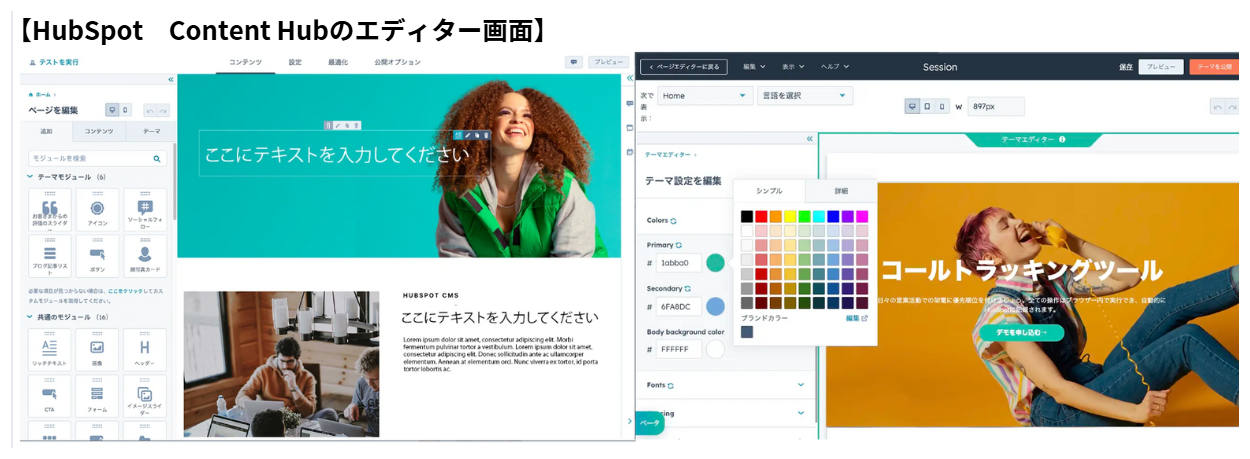Redo in the theme editor toolbar
This screenshot has height=459, width=1250.
[x=1232, y=106]
